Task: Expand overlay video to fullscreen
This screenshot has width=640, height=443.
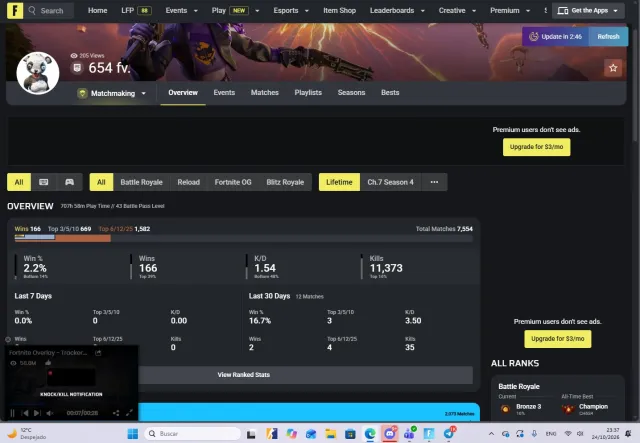Action: (129, 413)
